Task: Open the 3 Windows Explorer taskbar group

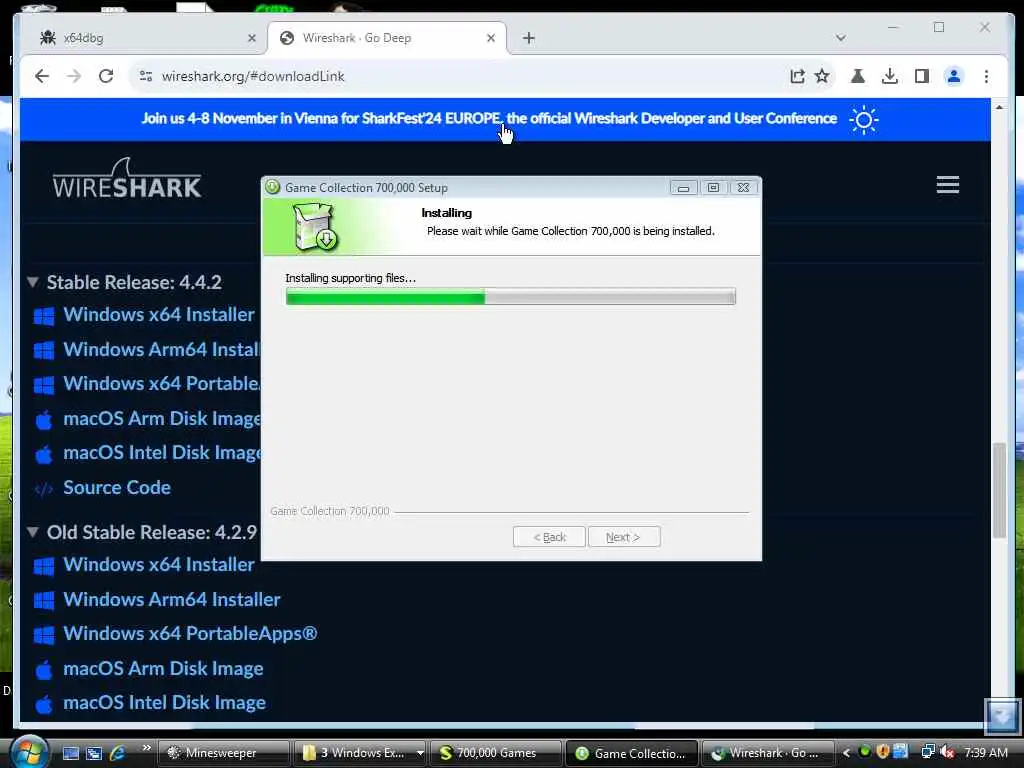Action: point(360,753)
